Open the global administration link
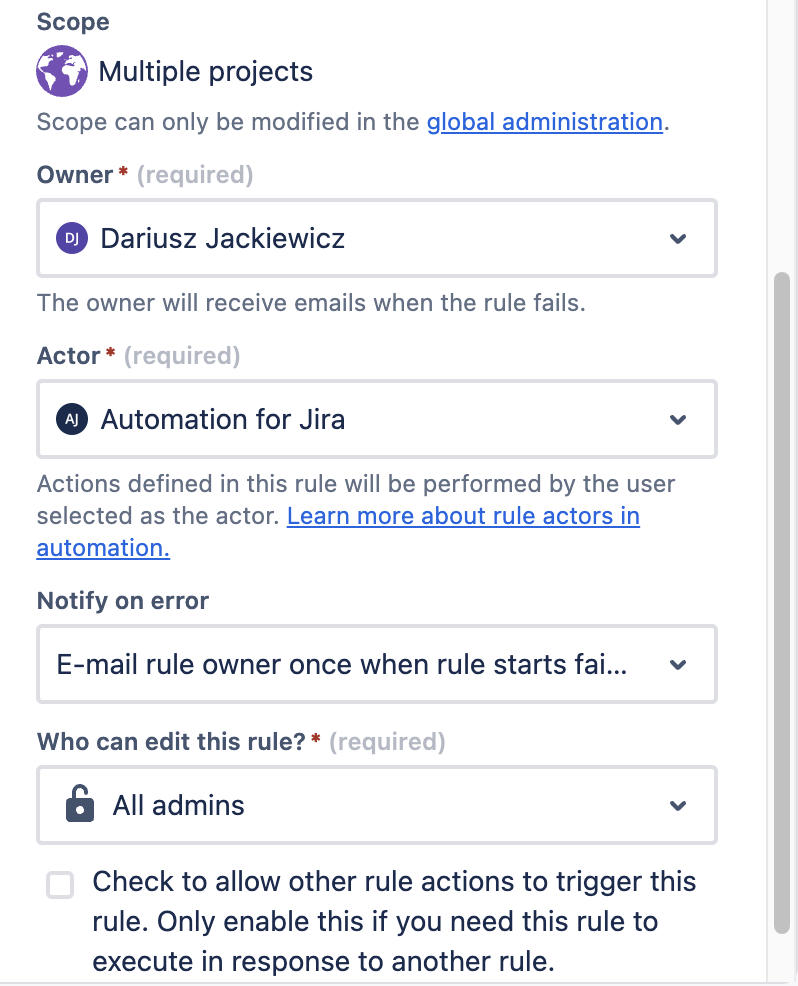This screenshot has width=798, height=986. coord(544,121)
